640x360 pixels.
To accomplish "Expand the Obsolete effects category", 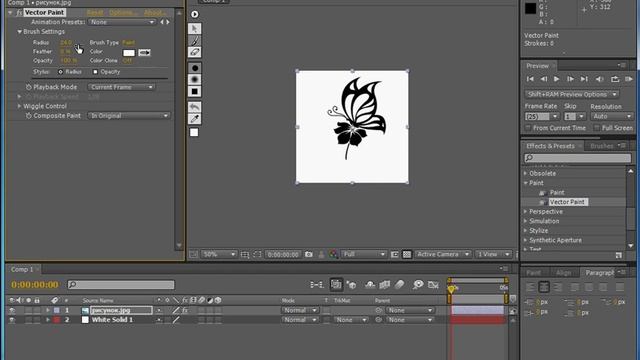I will 526,173.
